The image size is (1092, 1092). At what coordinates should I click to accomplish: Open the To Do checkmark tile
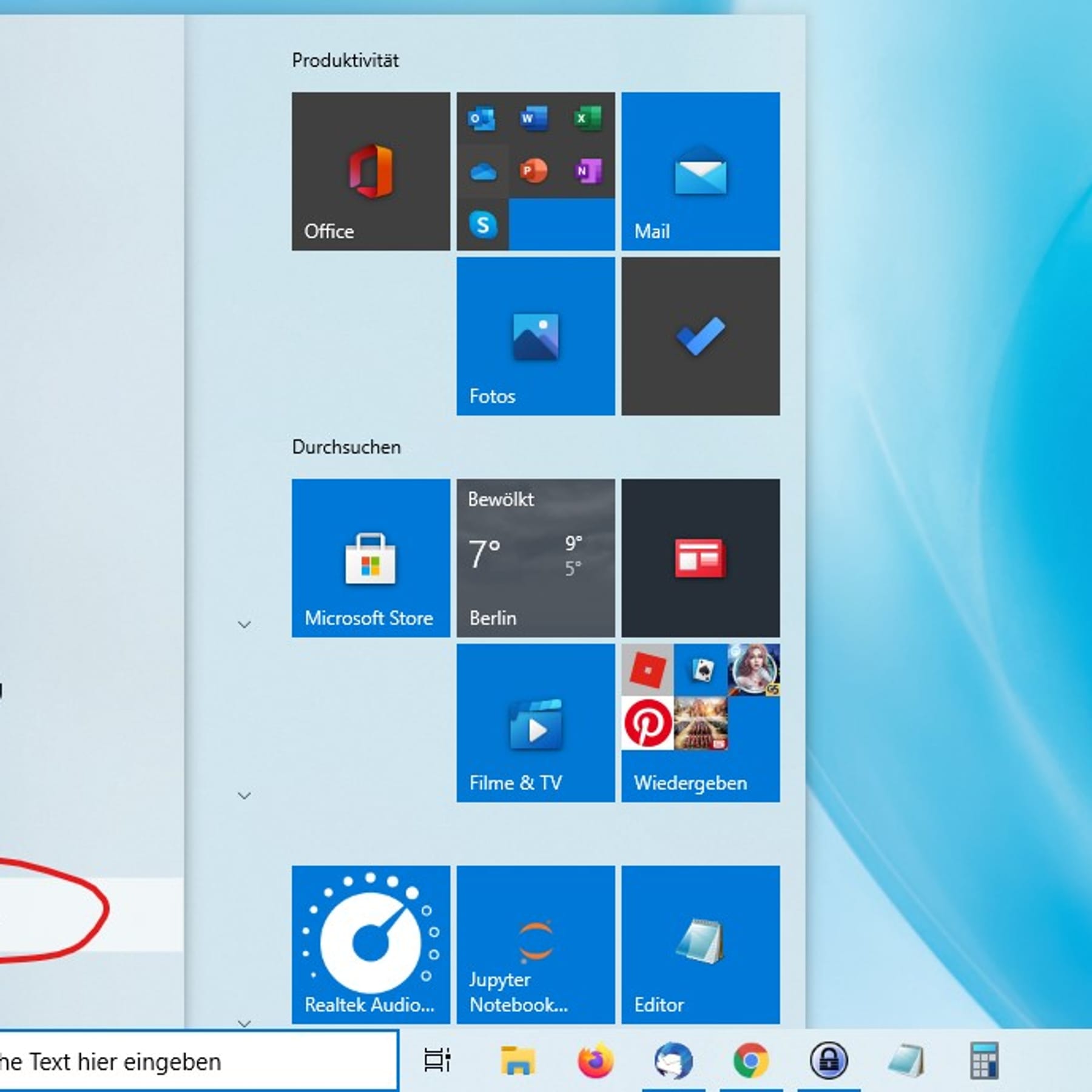701,336
